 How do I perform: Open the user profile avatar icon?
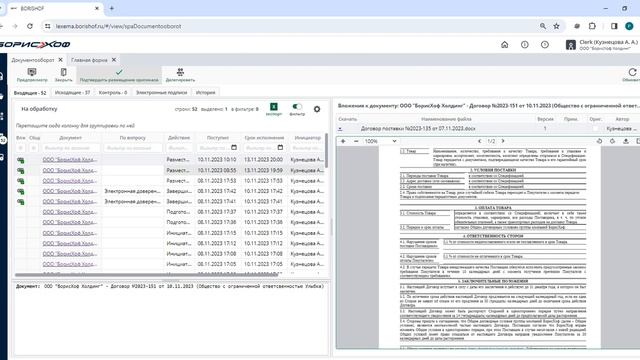[x=571, y=44]
